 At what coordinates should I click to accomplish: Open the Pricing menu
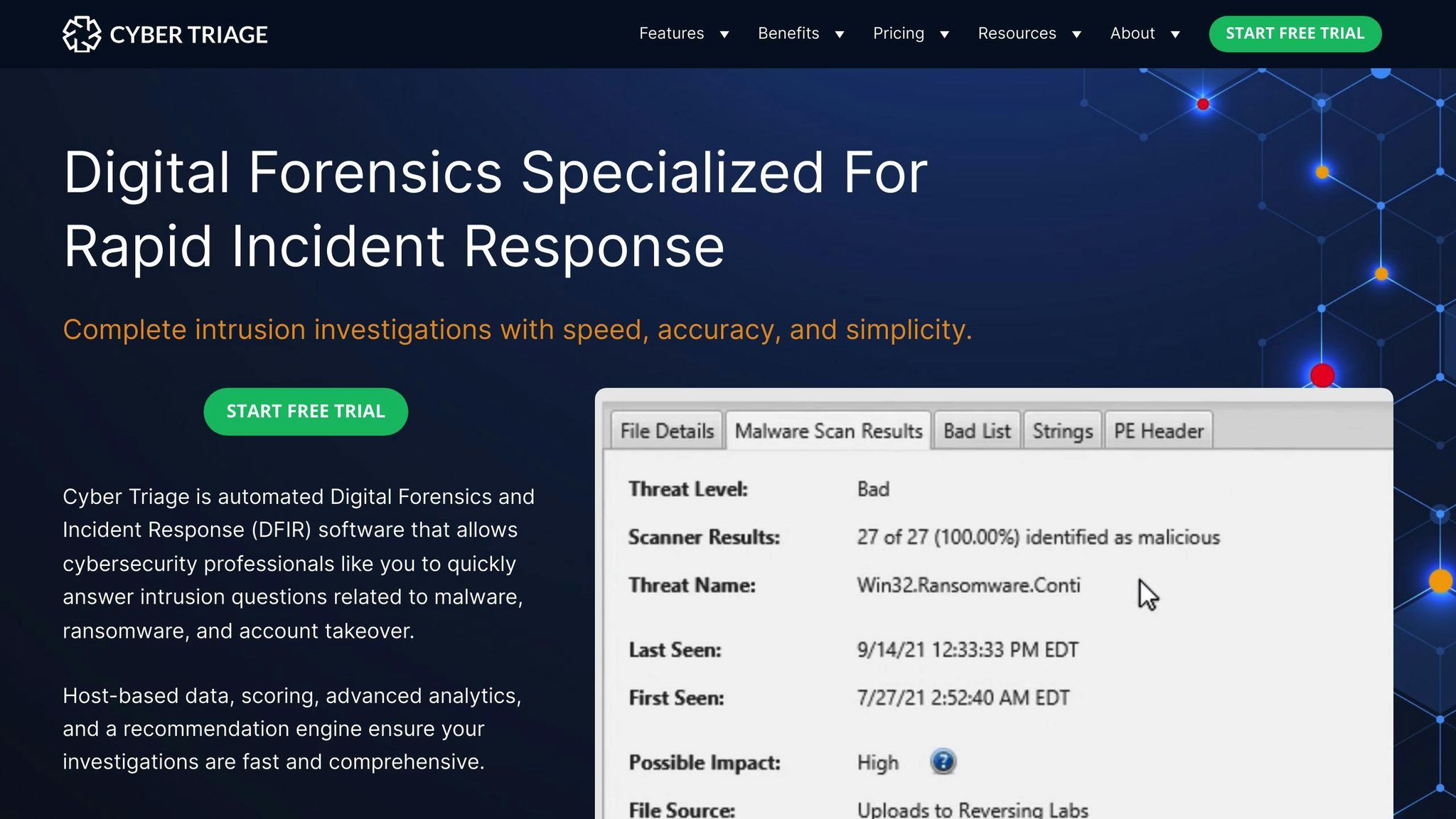pos(899,33)
